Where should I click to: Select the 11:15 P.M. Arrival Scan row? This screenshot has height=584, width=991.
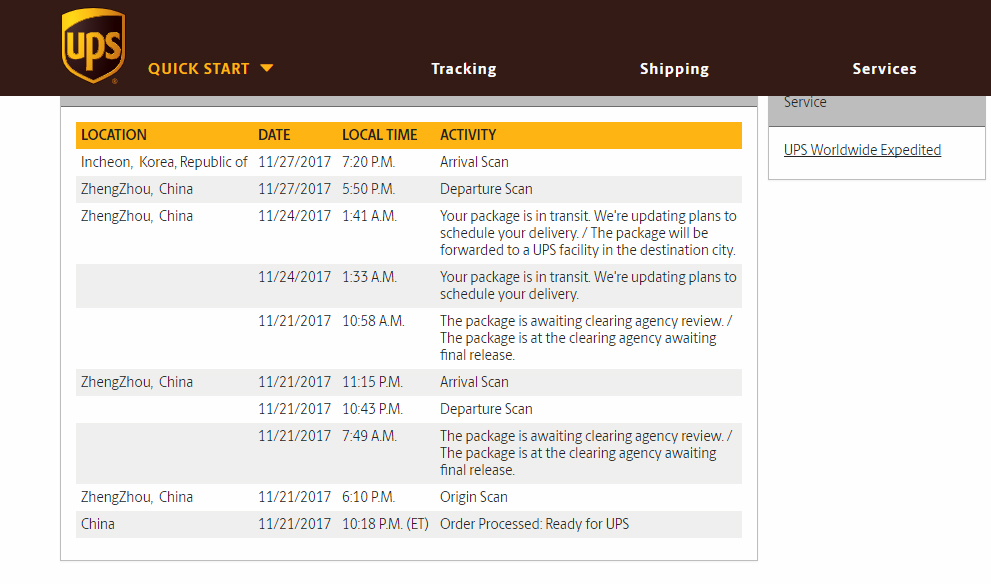(x=409, y=382)
